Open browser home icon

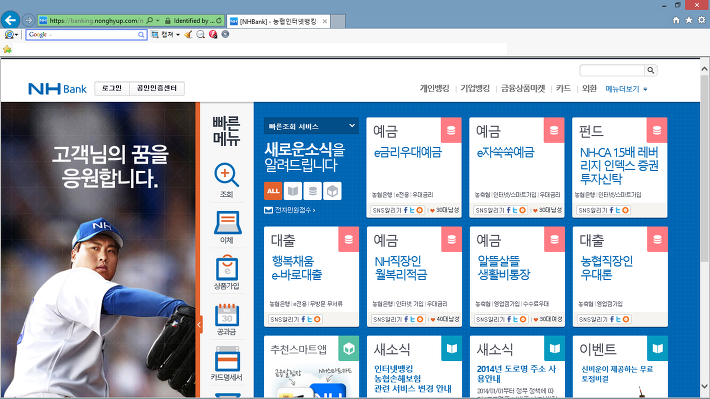point(676,20)
